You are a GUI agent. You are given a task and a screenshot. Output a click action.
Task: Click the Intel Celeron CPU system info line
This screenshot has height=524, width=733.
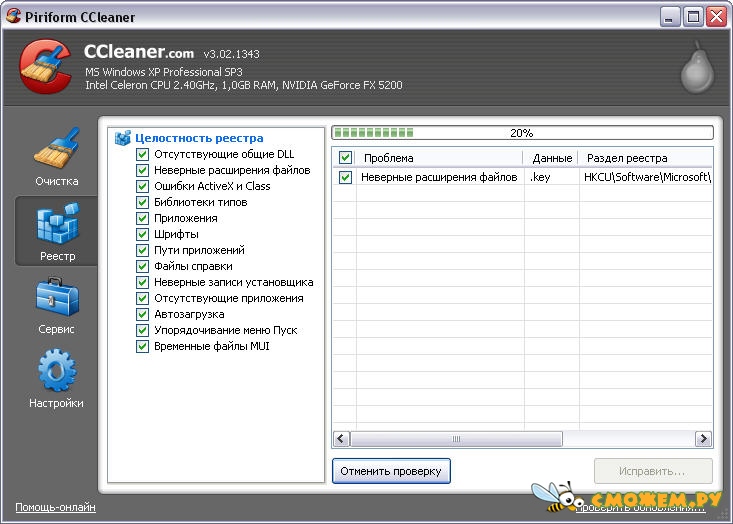click(244, 85)
